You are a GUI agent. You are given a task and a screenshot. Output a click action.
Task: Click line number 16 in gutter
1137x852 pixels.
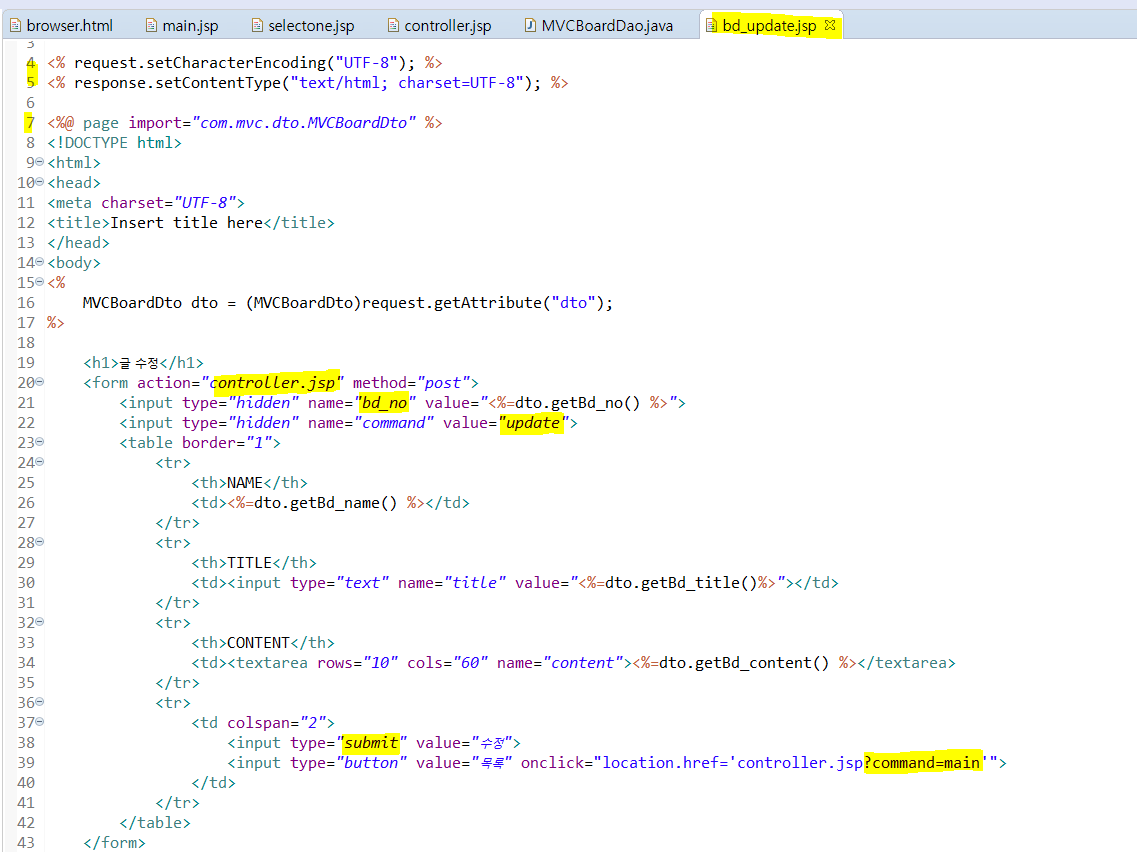tap(25, 303)
